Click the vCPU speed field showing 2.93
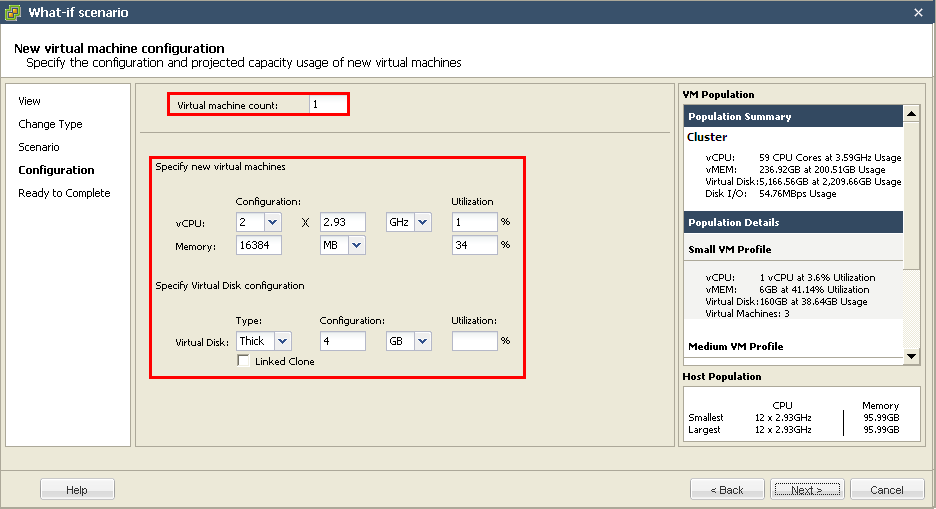Viewport: 936px width, 509px height. (x=343, y=222)
